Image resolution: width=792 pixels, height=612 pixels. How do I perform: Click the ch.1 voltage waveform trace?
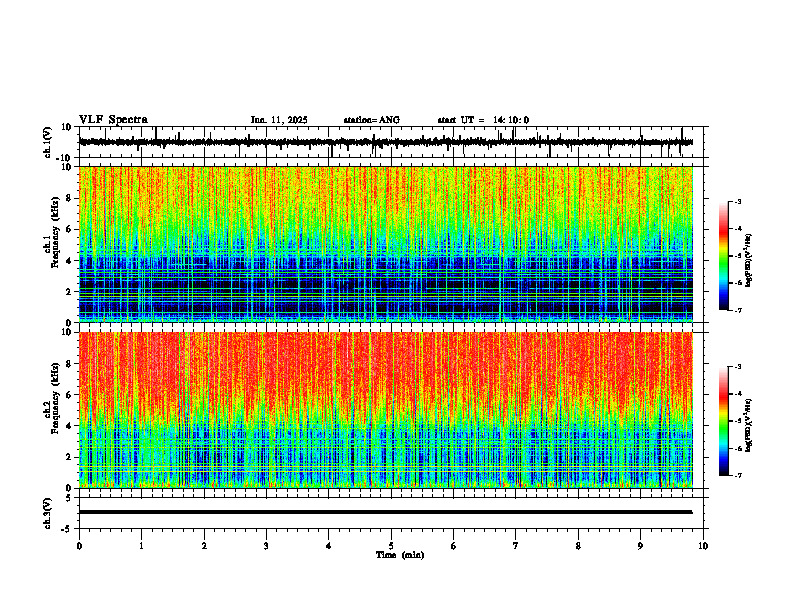pos(385,142)
